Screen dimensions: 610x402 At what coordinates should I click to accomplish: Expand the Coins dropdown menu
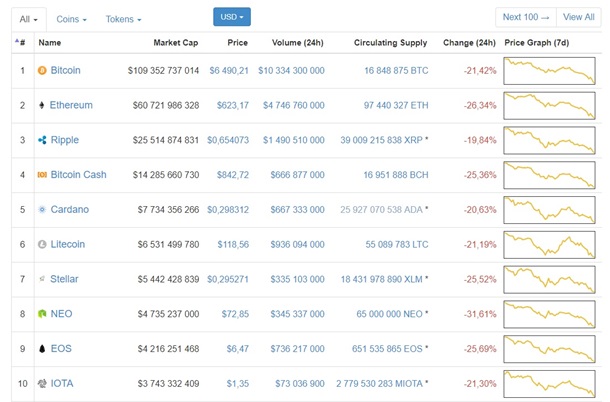[x=71, y=19]
